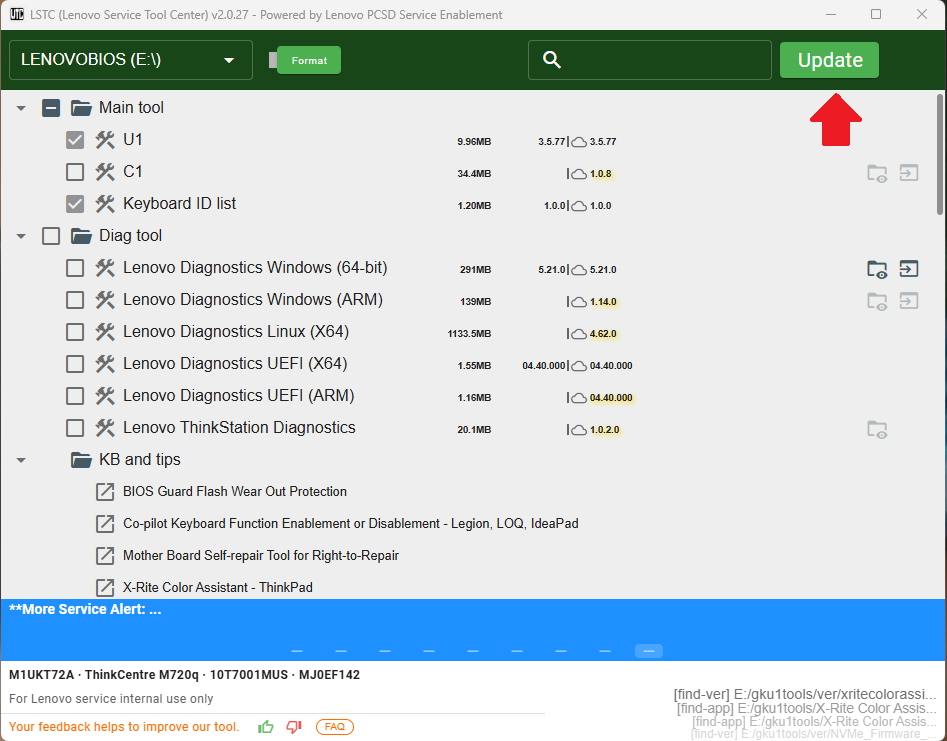The image size is (947, 741).
Task: Click launch icon for Lenovo Diagnostics Windows (64-bit)
Action: (x=908, y=268)
